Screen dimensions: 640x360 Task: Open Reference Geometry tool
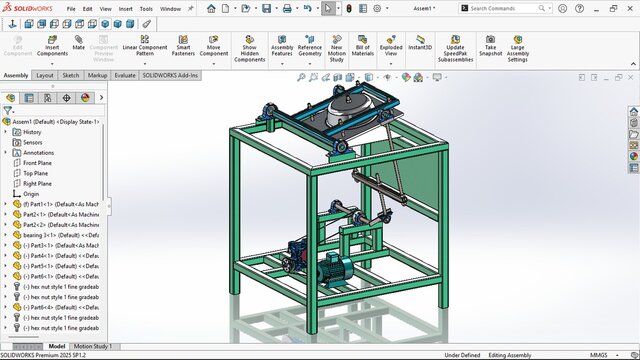(x=310, y=46)
